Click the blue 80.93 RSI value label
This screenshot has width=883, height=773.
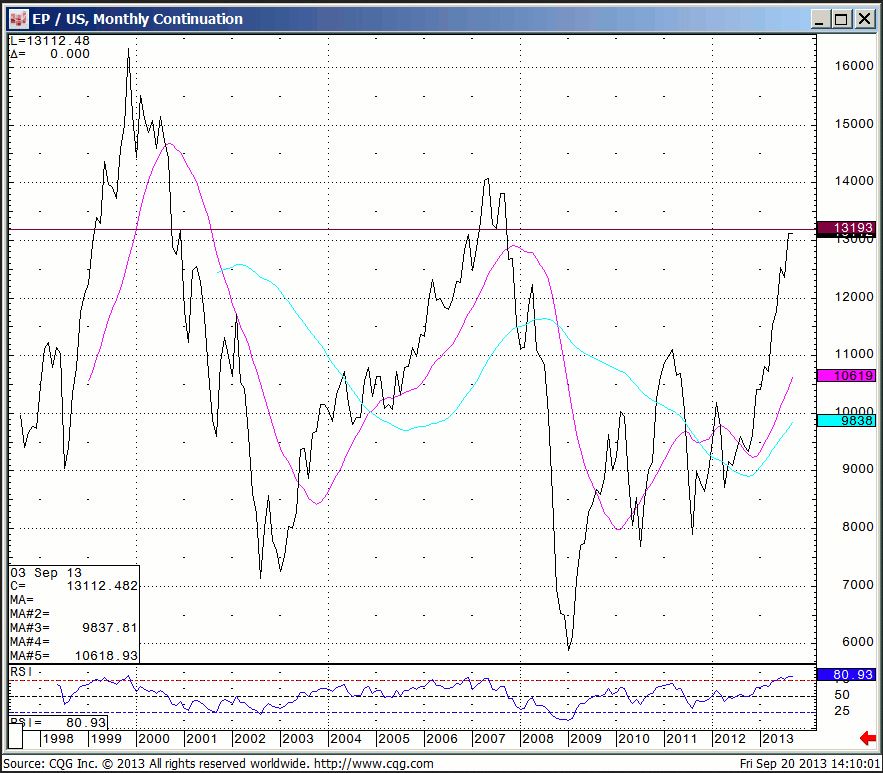point(846,675)
